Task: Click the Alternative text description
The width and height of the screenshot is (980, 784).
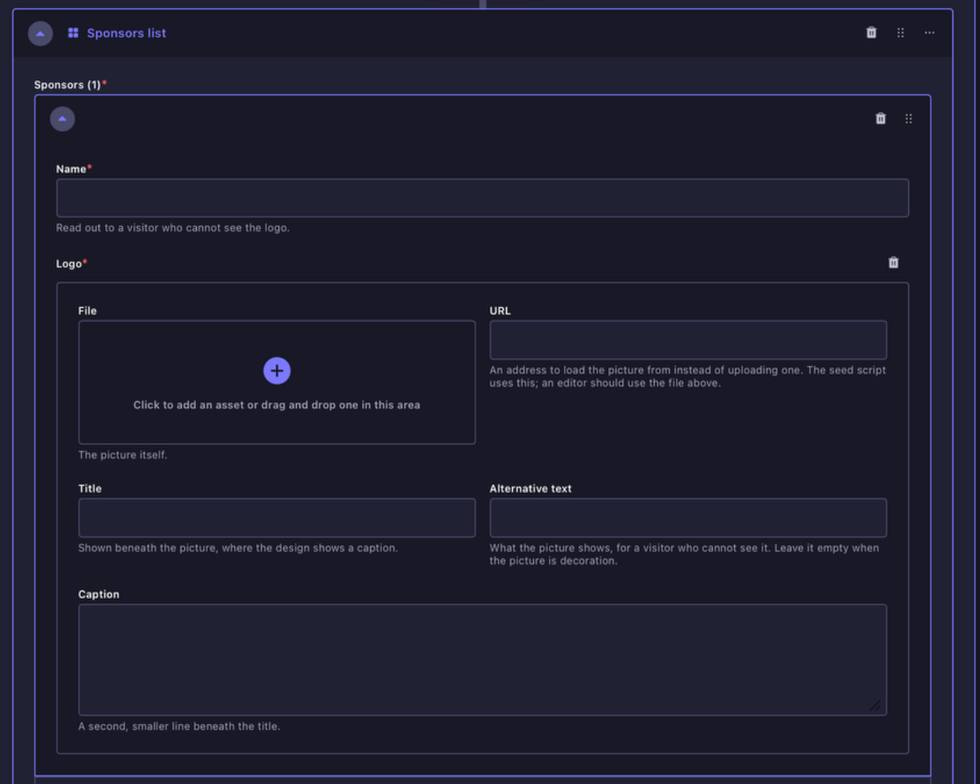Action: click(x=684, y=555)
